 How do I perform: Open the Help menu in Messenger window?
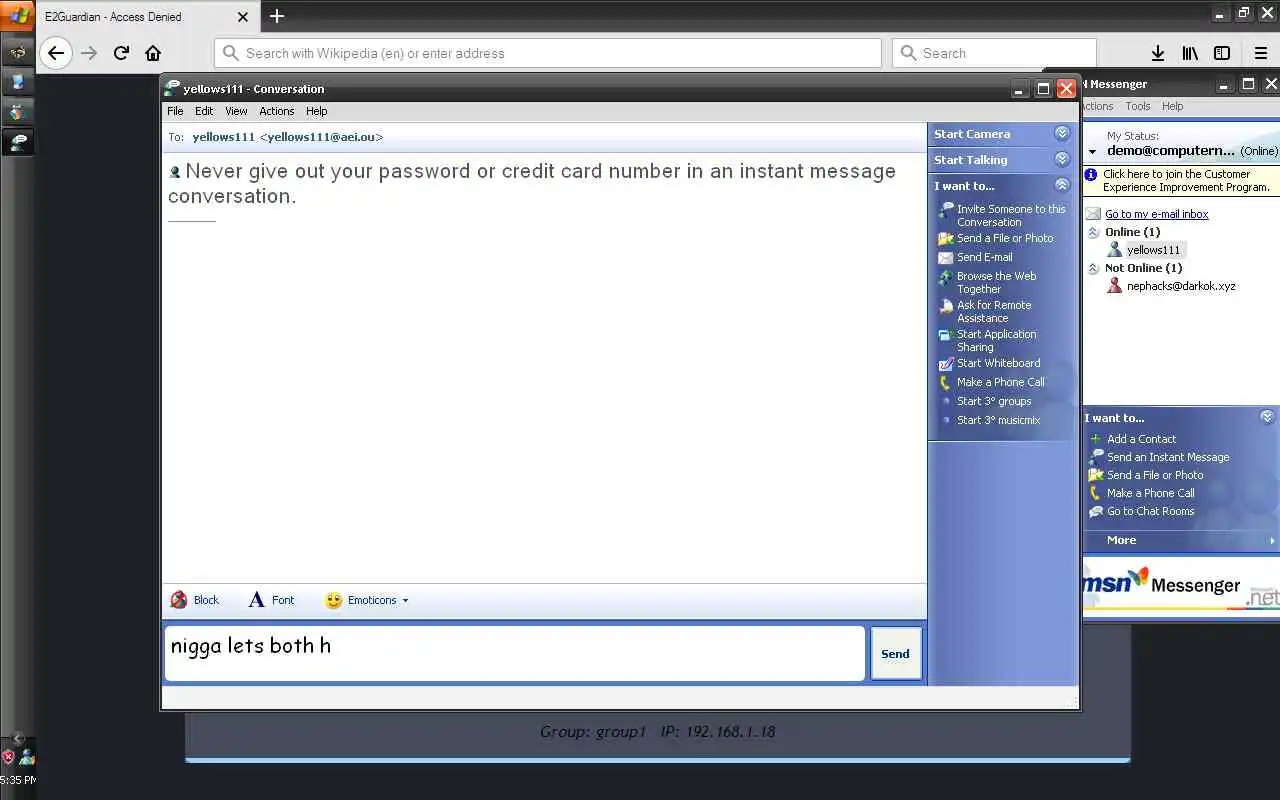point(1173,106)
